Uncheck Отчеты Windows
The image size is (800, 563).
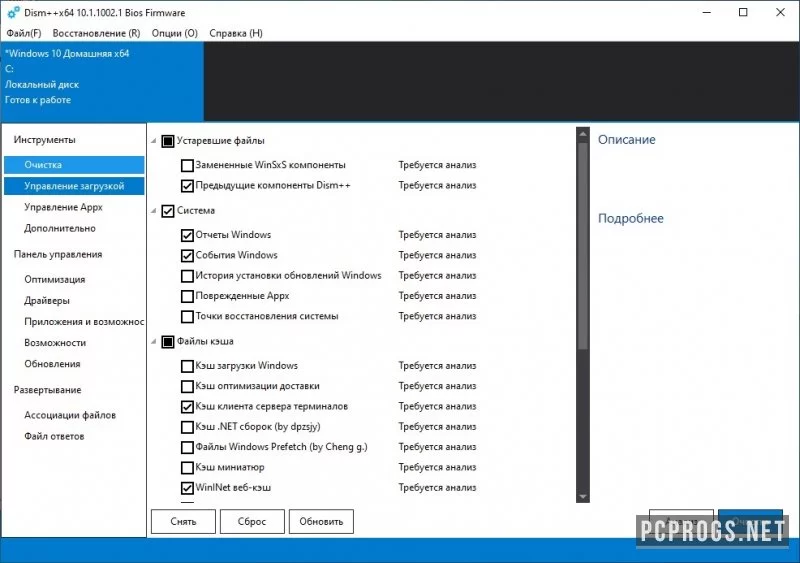187,235
